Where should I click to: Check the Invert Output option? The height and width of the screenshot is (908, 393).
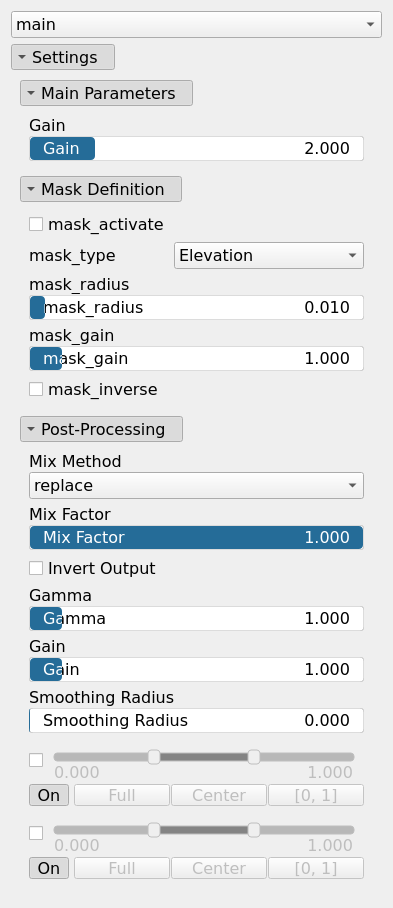36,568
